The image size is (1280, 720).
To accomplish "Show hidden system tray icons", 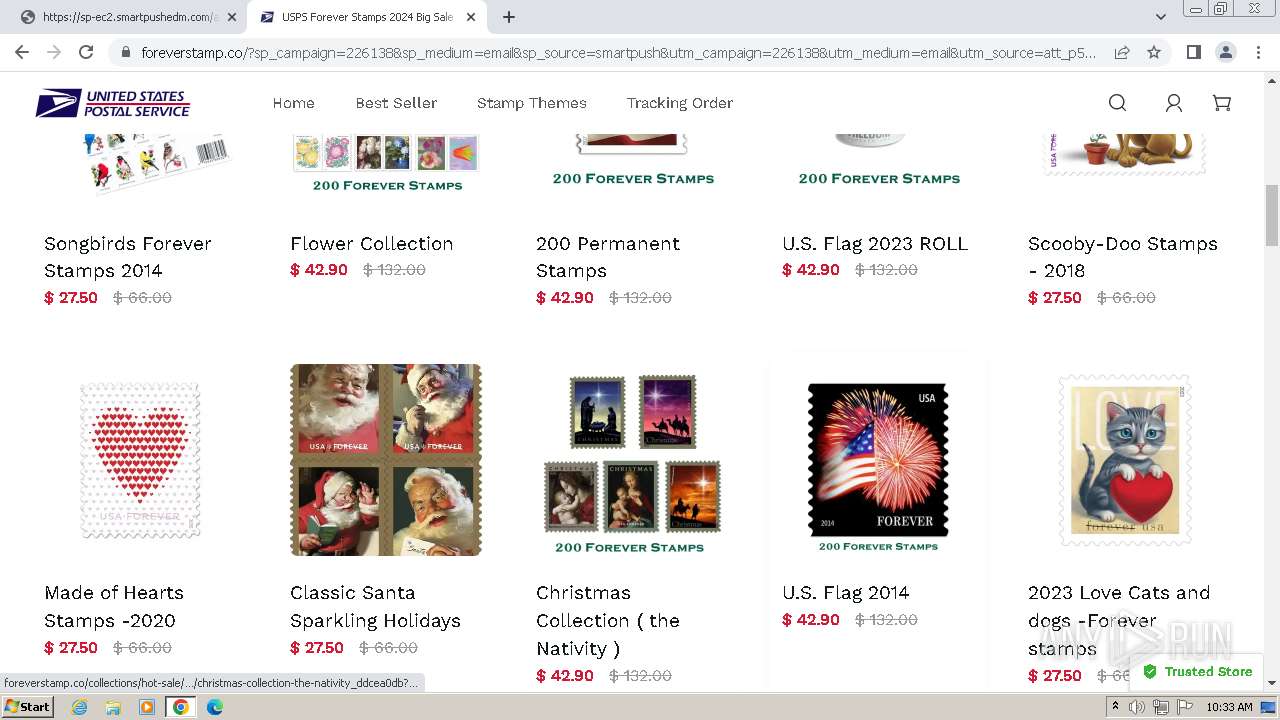I will point(1115,706).
